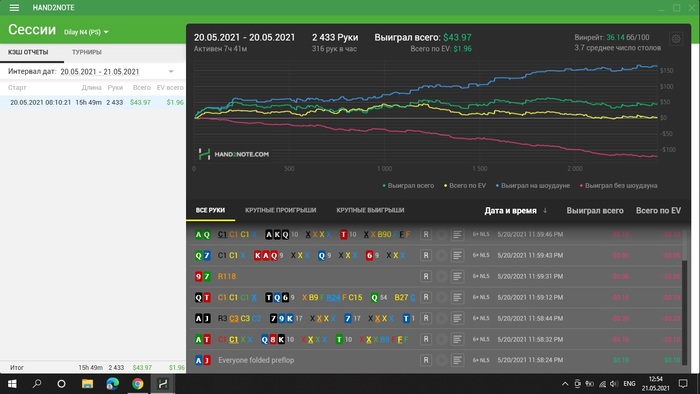The image size is (700, 394).
Task: Click ENG language indicator in tray
Action: click(629, 384)
